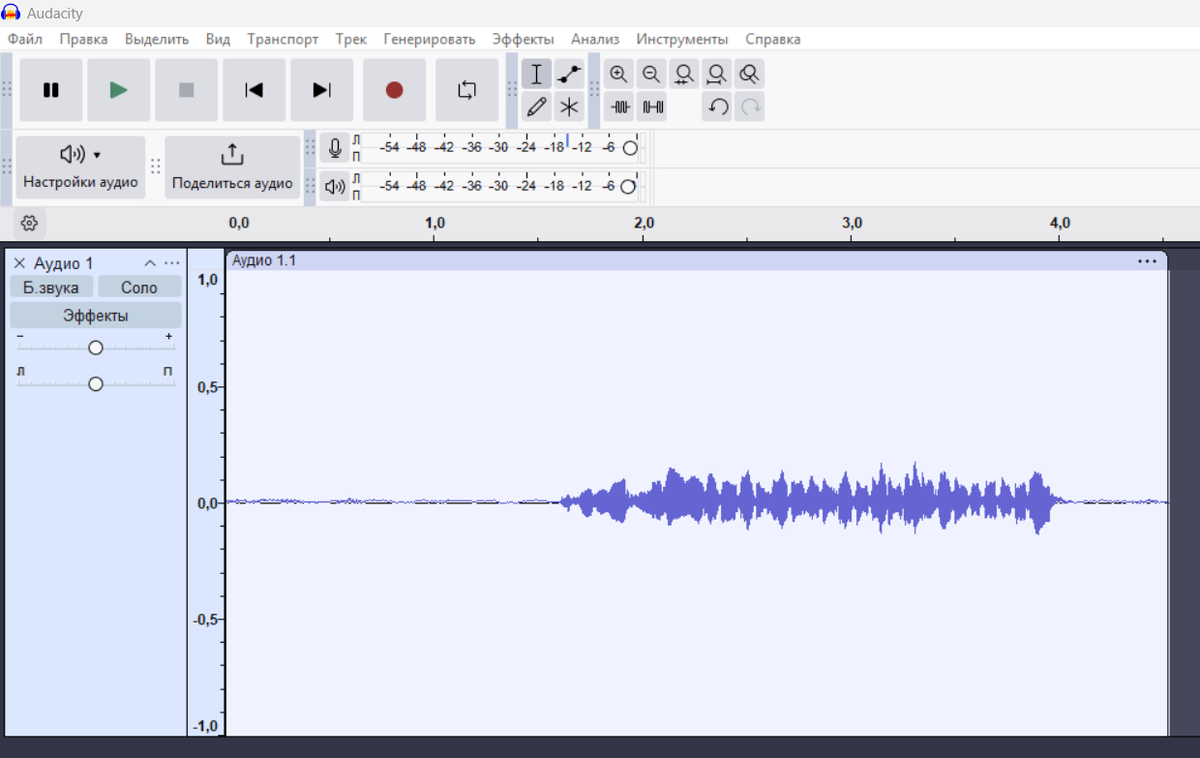Open the Трек menu
1200x758 pixels.
pos(351,39)
